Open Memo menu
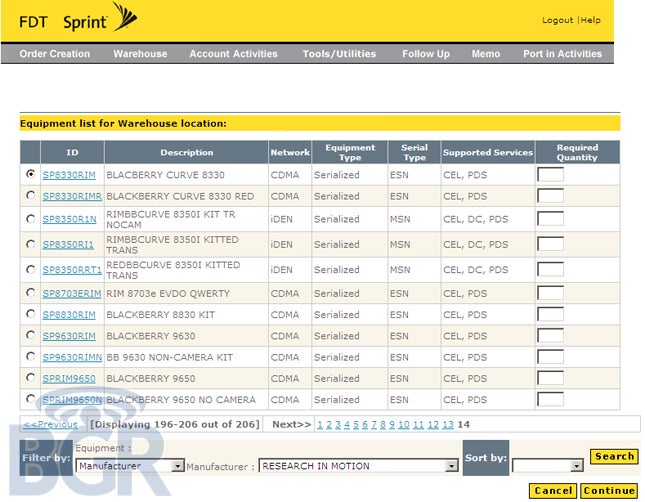The width and height of the screenshot is (645, 502). coord(485,54)
